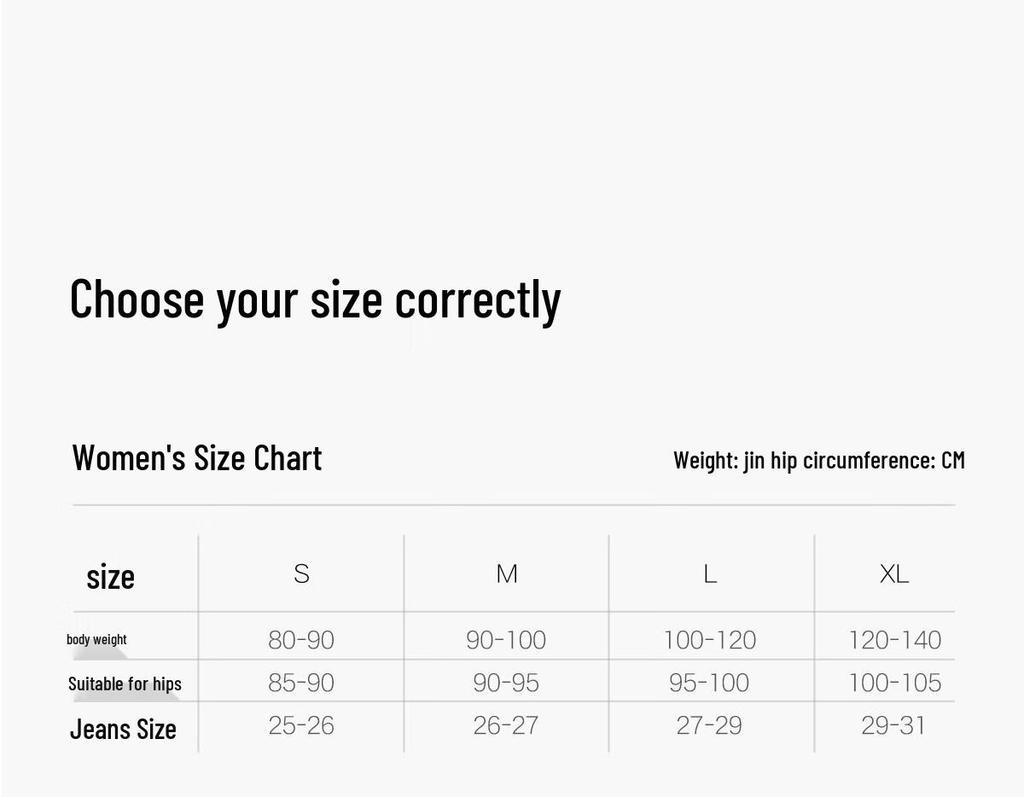Click the 90-100 body weight cell
The height and width of the screenshot is (797, 1024).
point(506,640)
